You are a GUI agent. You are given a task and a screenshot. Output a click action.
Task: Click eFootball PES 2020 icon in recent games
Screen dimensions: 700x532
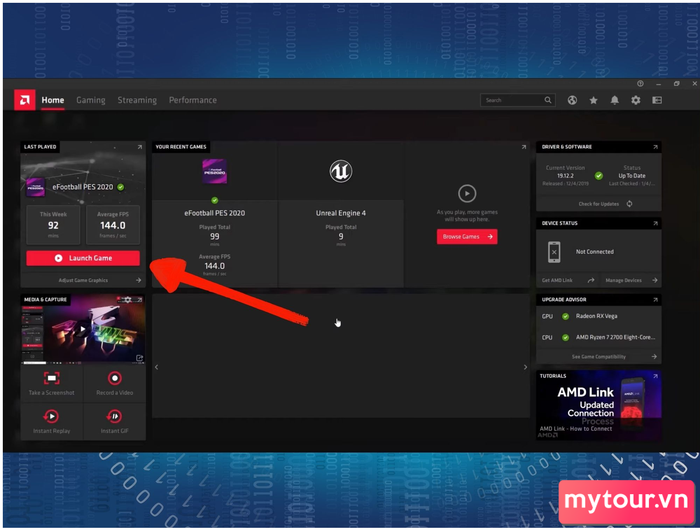tap(215, 171)
